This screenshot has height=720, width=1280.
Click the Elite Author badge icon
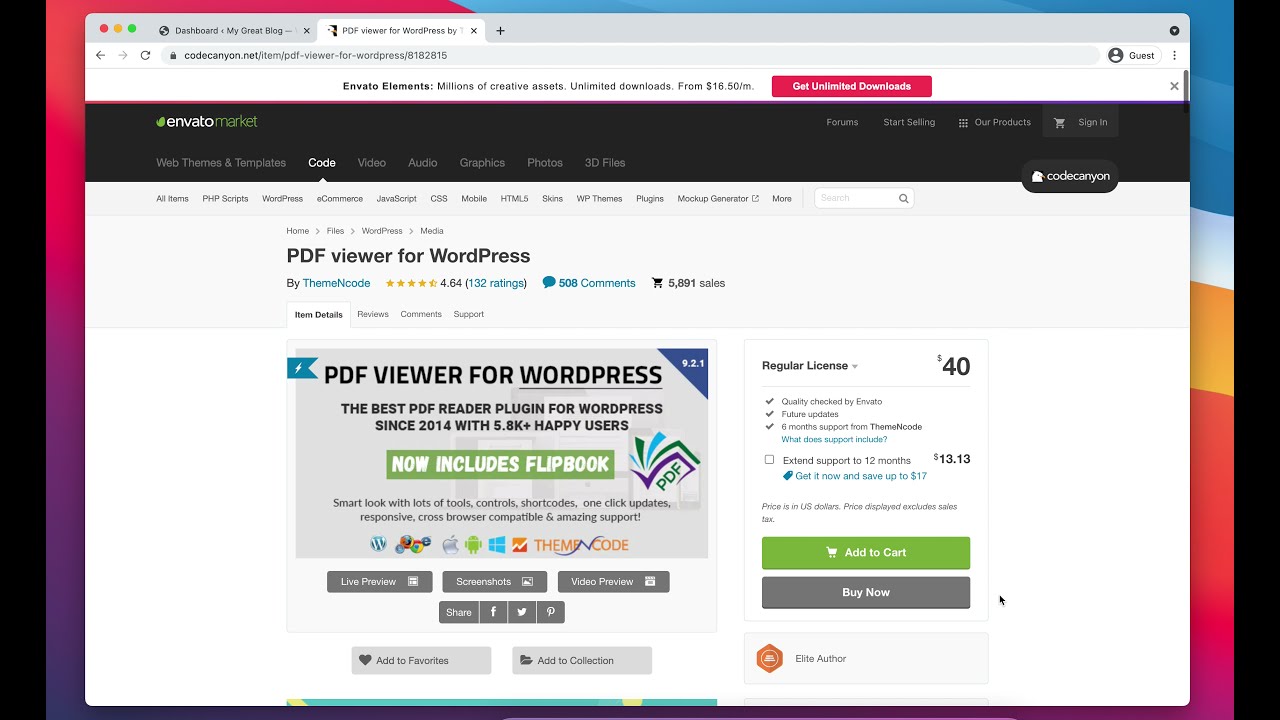(769, 658)
